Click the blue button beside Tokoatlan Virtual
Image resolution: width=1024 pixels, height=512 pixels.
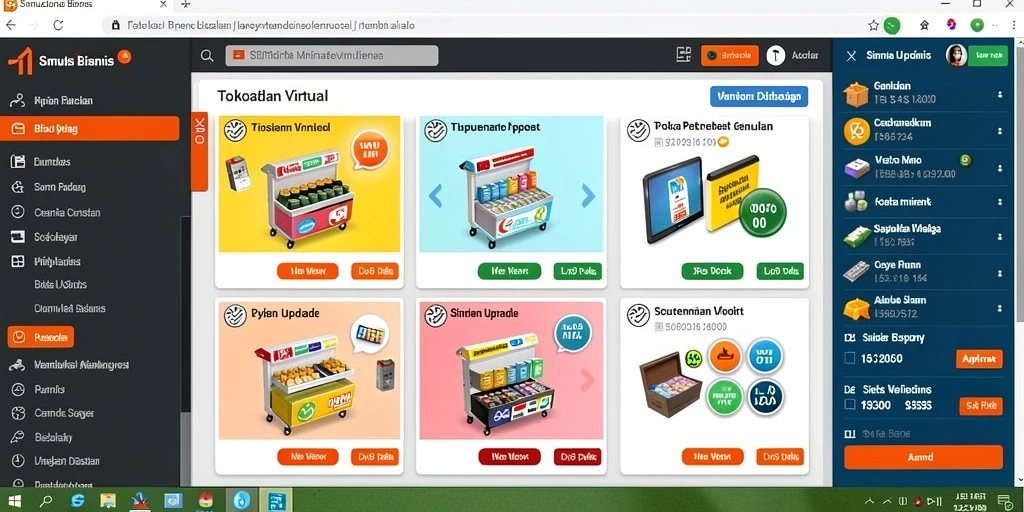[x=759, y=97]
